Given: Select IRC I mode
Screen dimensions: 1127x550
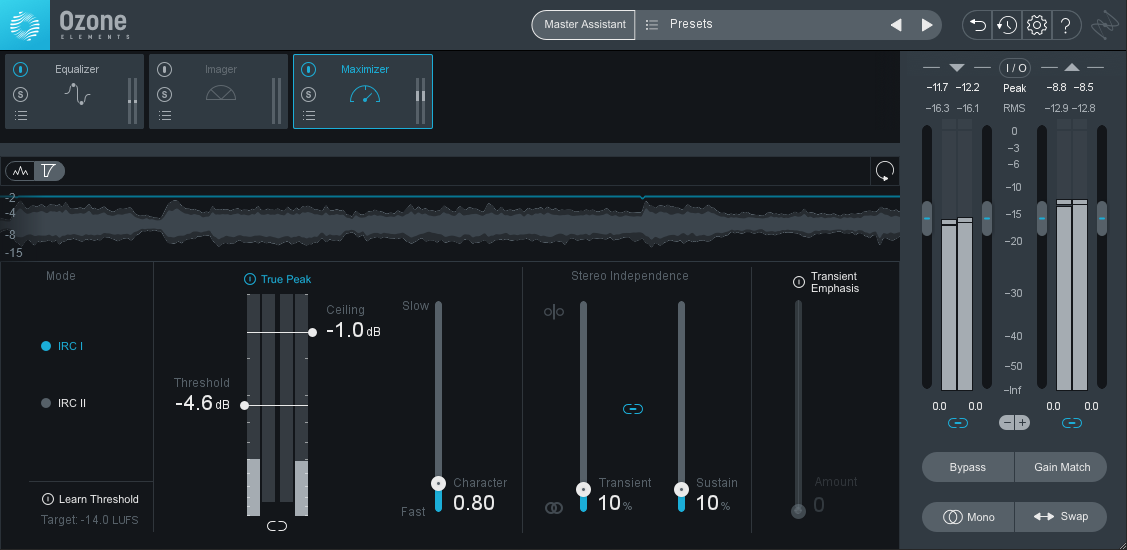Looking at the screenshot, I should [63, 346].
